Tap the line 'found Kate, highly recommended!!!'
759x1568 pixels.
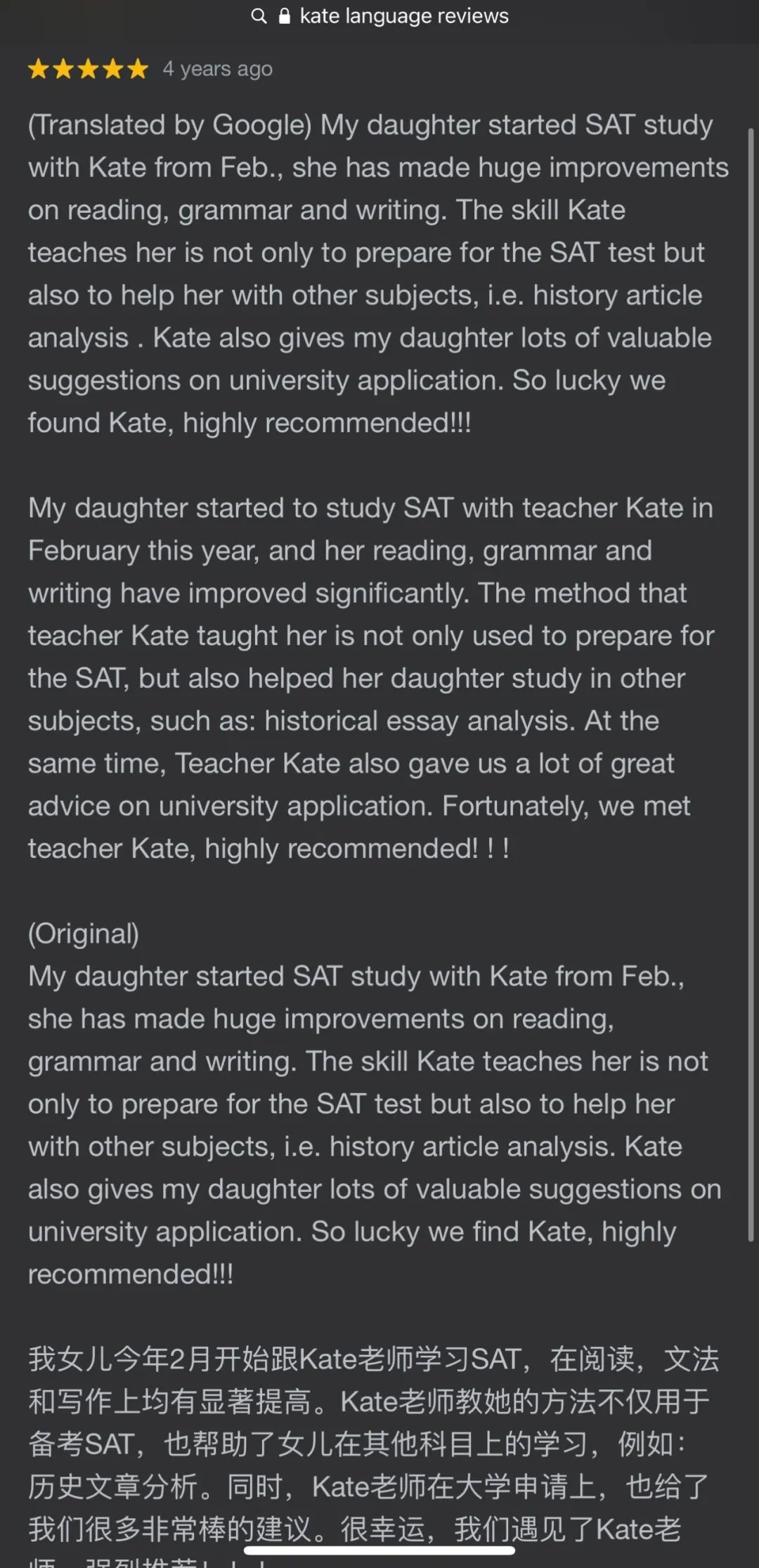click(249, 423)
